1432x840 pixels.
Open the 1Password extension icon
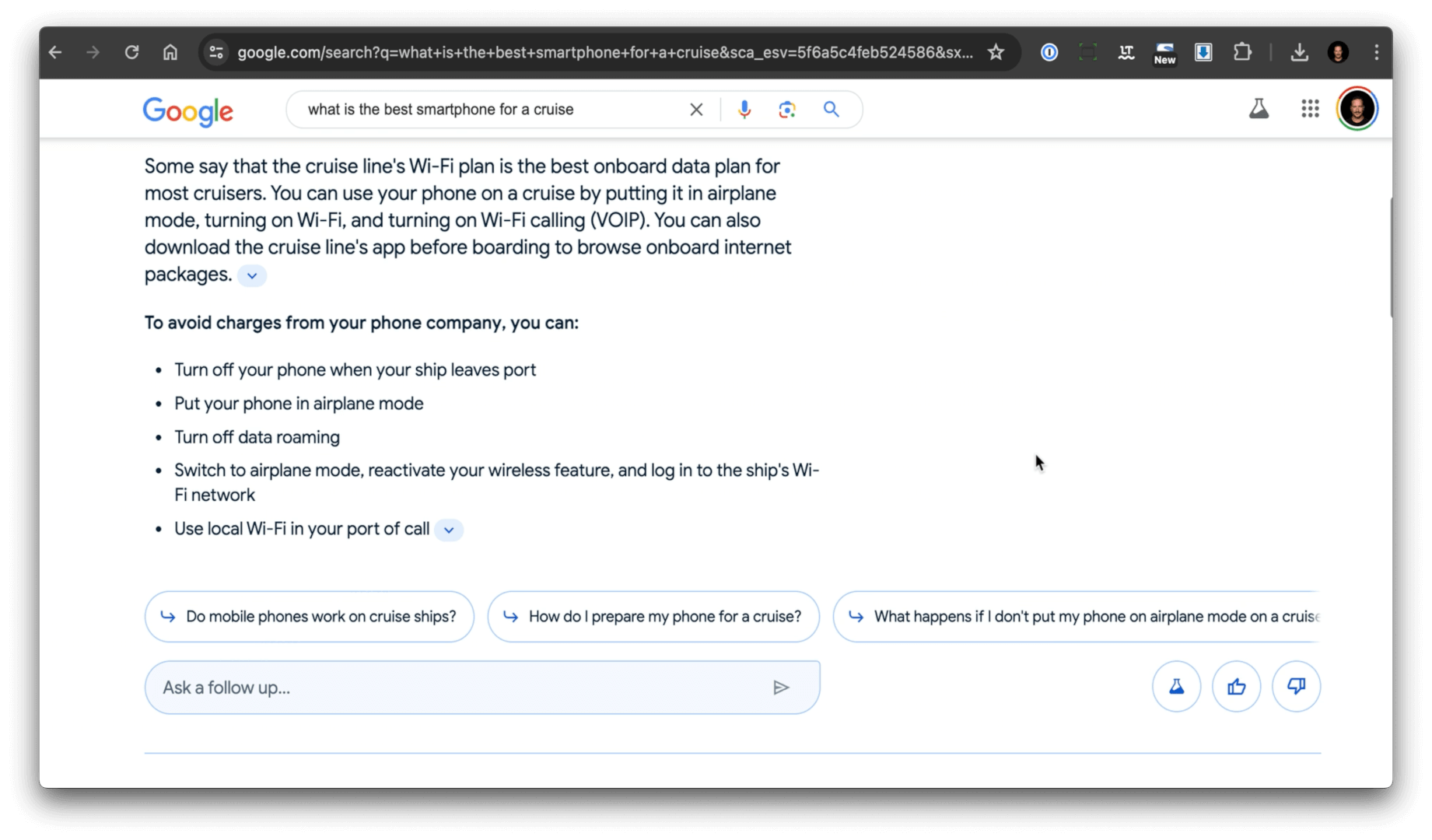[1049, 52]
